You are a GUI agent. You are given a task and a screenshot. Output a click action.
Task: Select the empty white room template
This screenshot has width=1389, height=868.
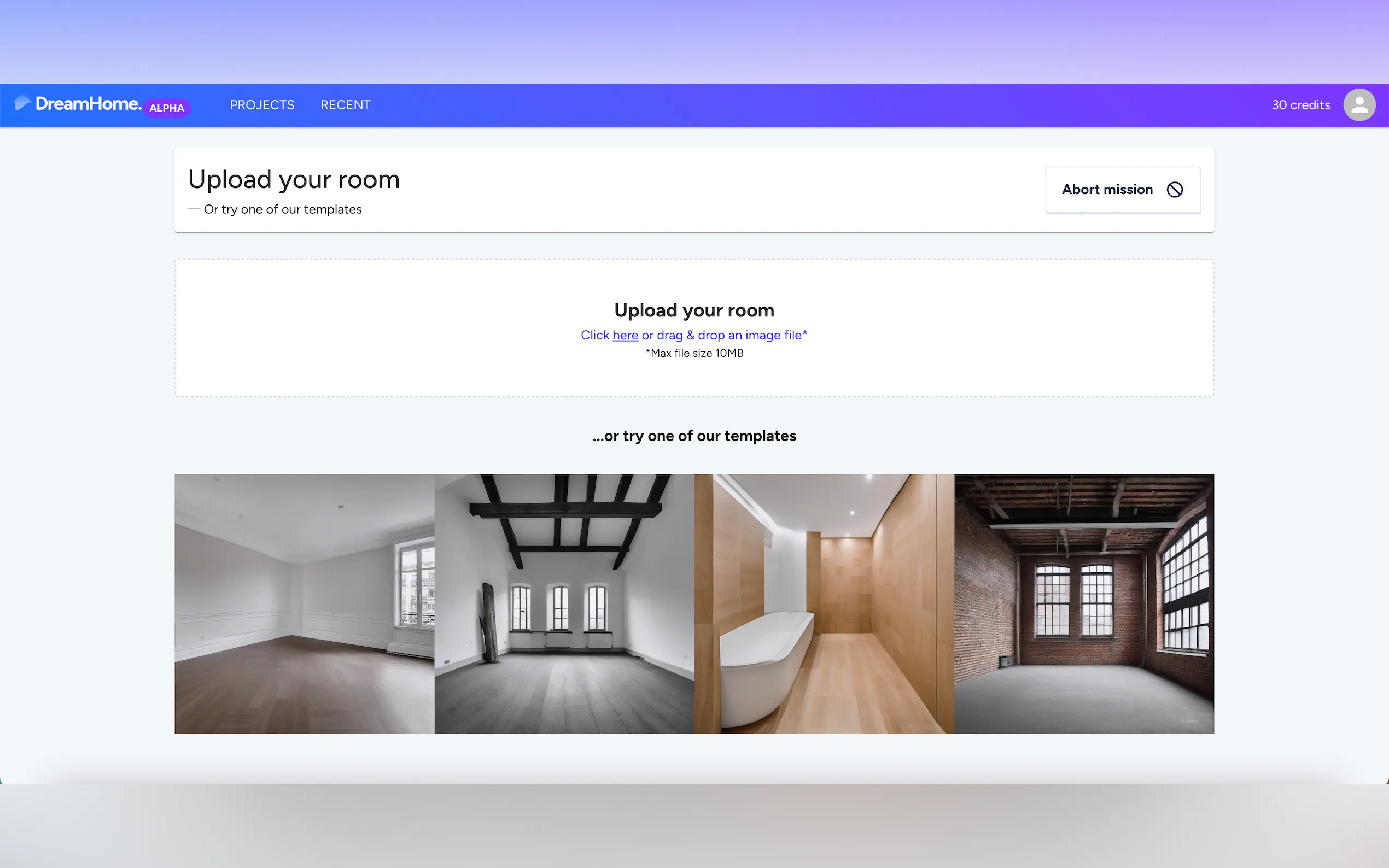click(x=305, y=603)
